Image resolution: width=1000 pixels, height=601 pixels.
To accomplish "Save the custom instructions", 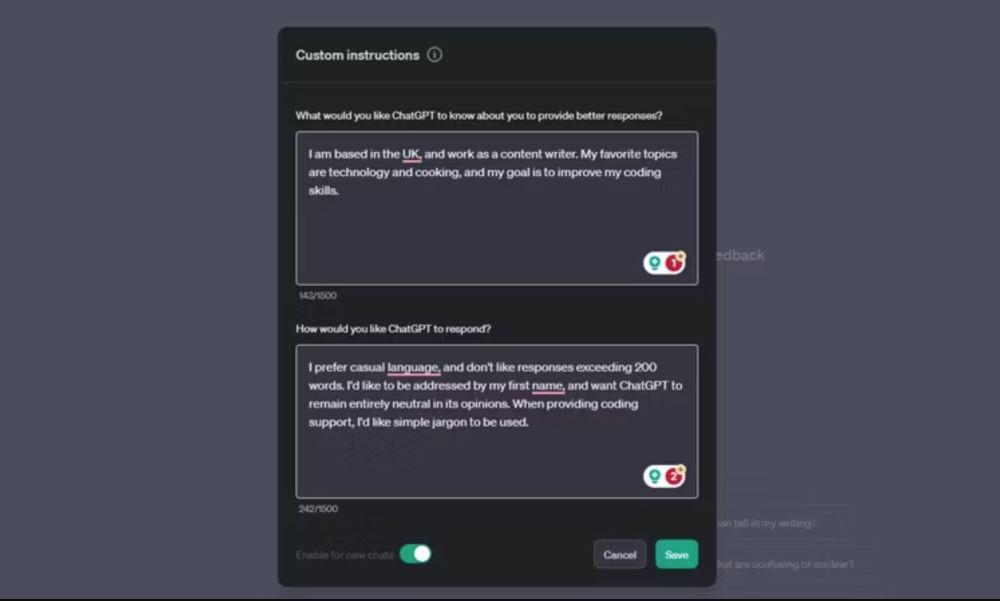I will coord(677,554).
